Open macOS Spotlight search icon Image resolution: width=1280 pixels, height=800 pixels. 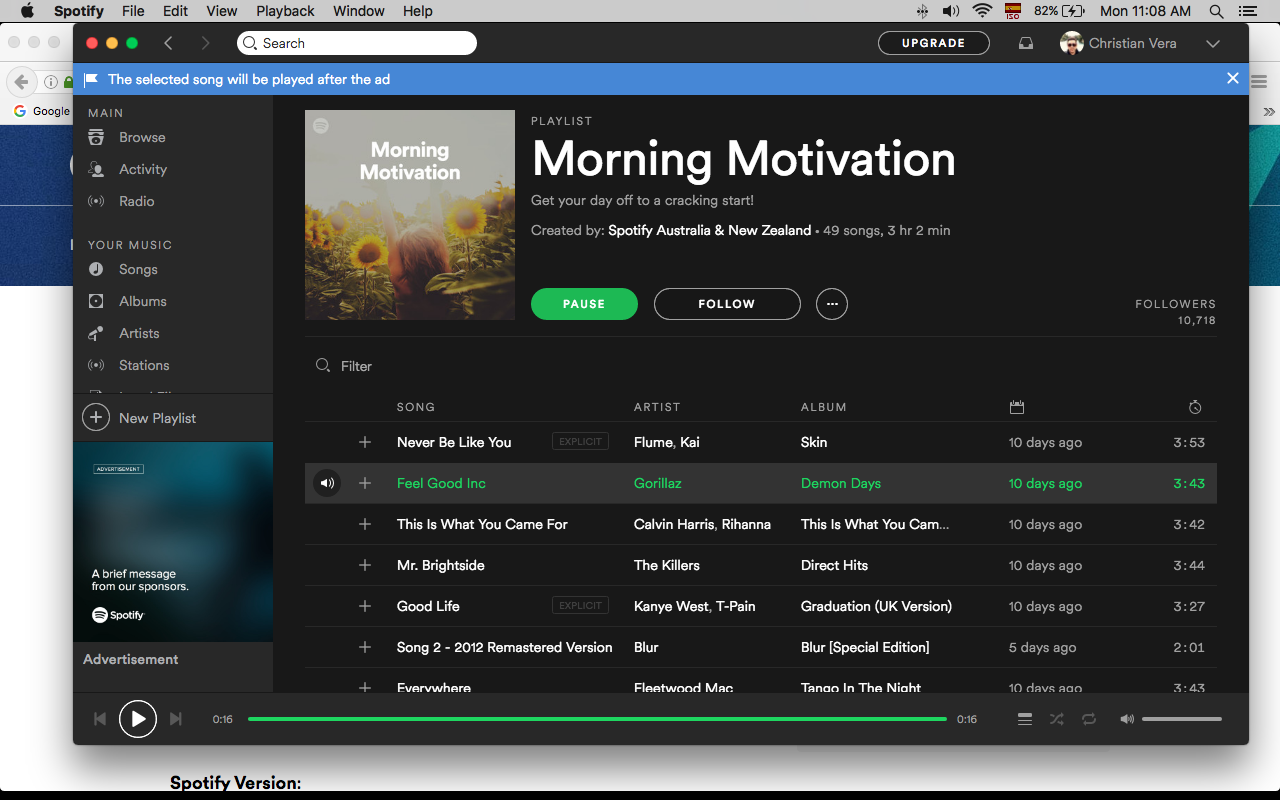1216,11
